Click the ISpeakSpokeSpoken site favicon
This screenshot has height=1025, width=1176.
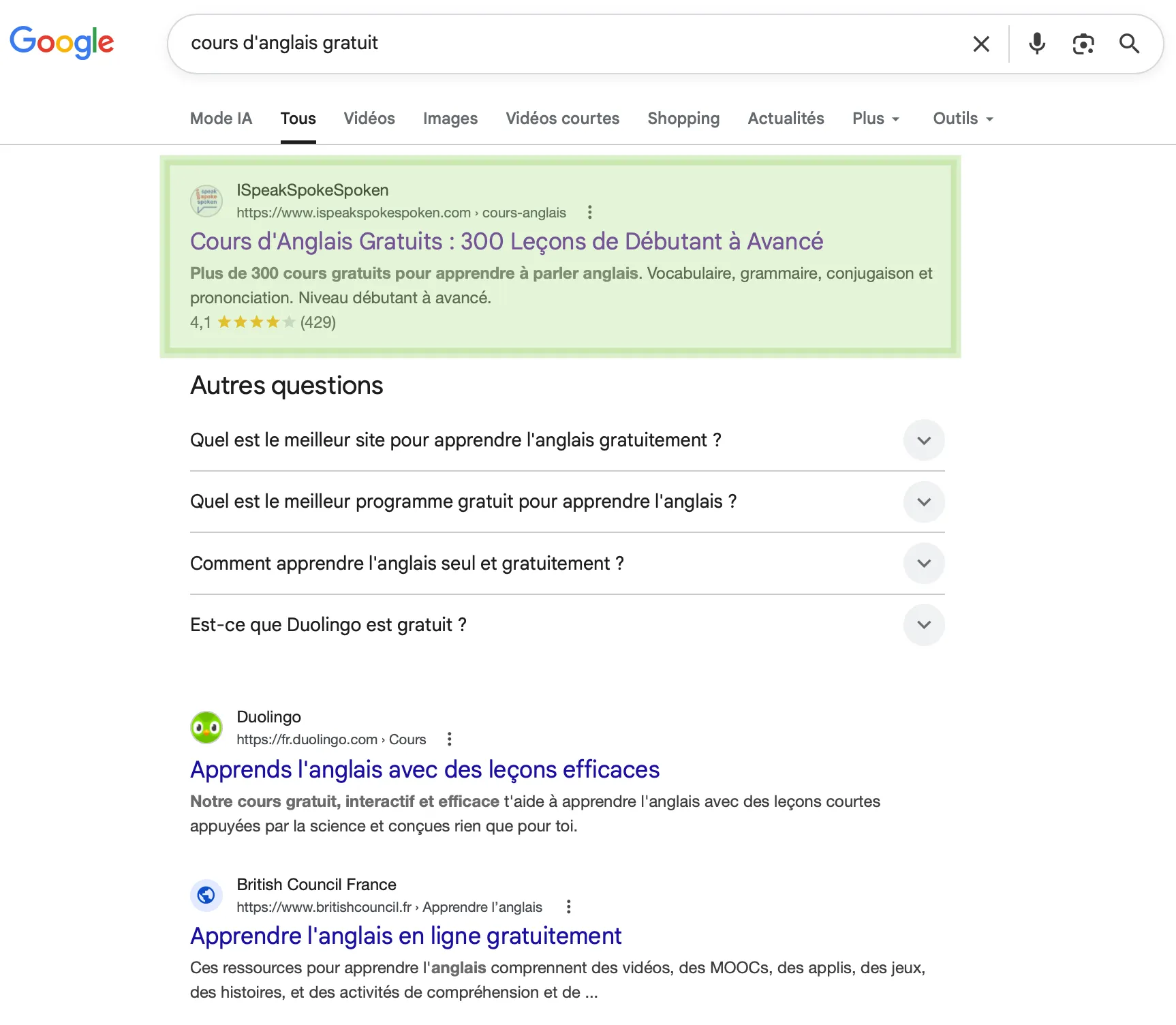pyautogui.click(x=206, y=200)
